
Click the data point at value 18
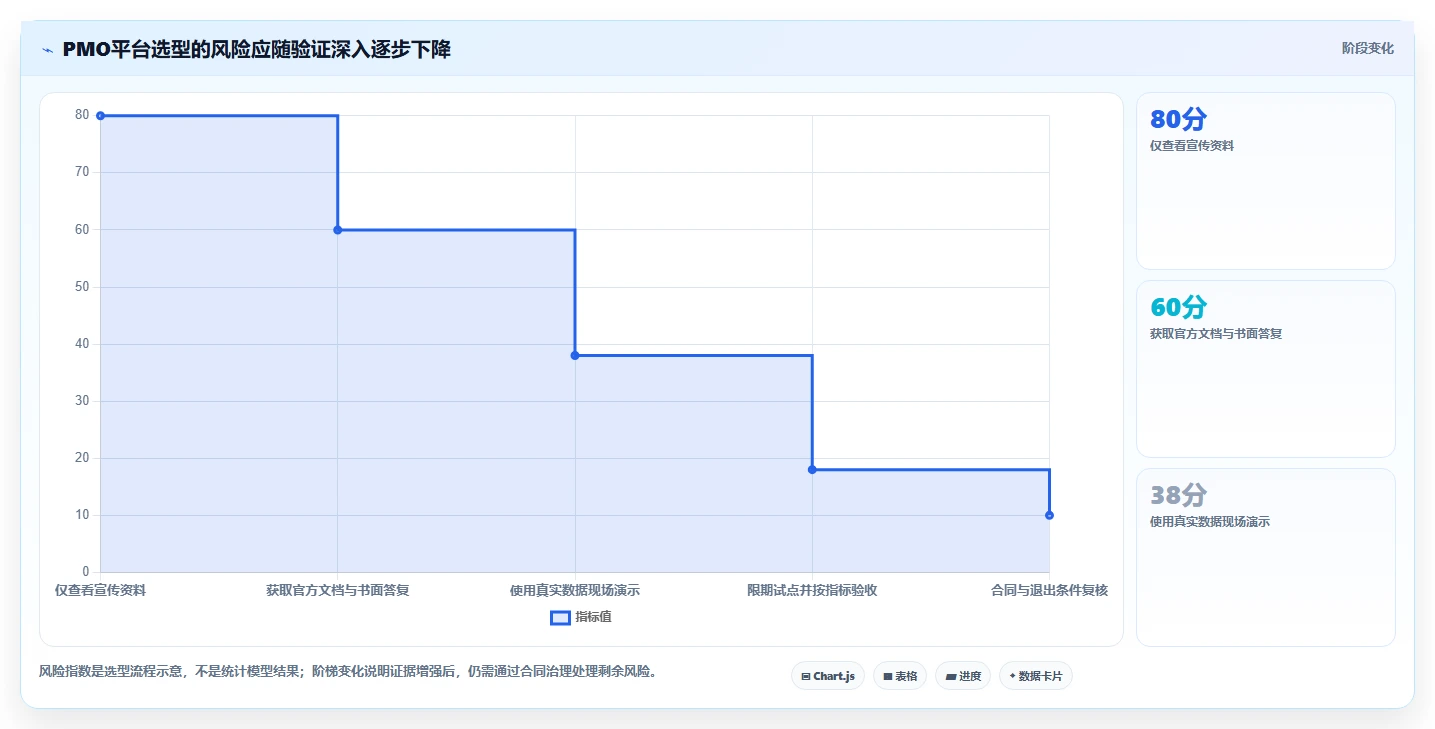(812, 469)
